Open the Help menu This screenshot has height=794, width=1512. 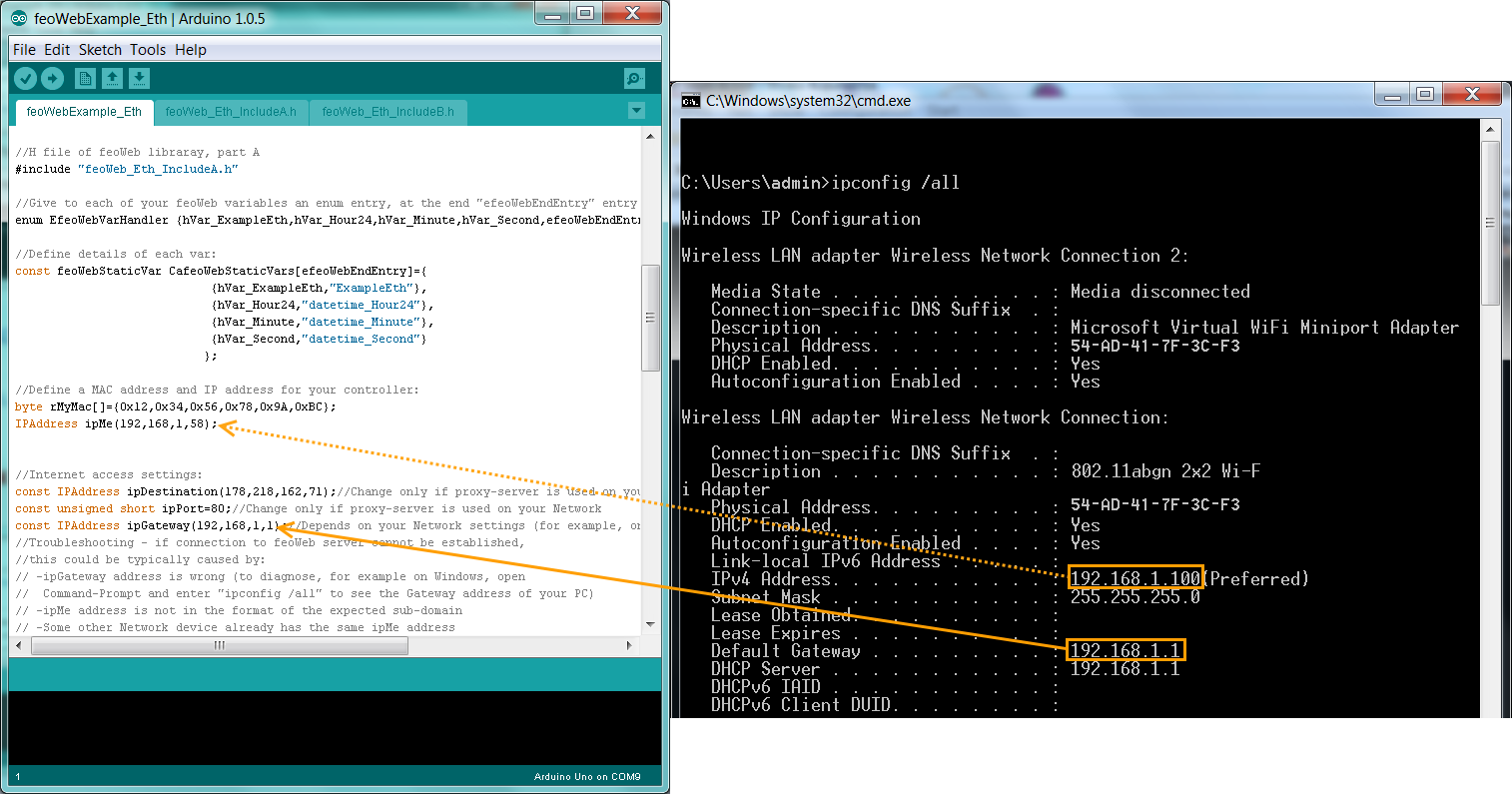[x=191, y=49]
